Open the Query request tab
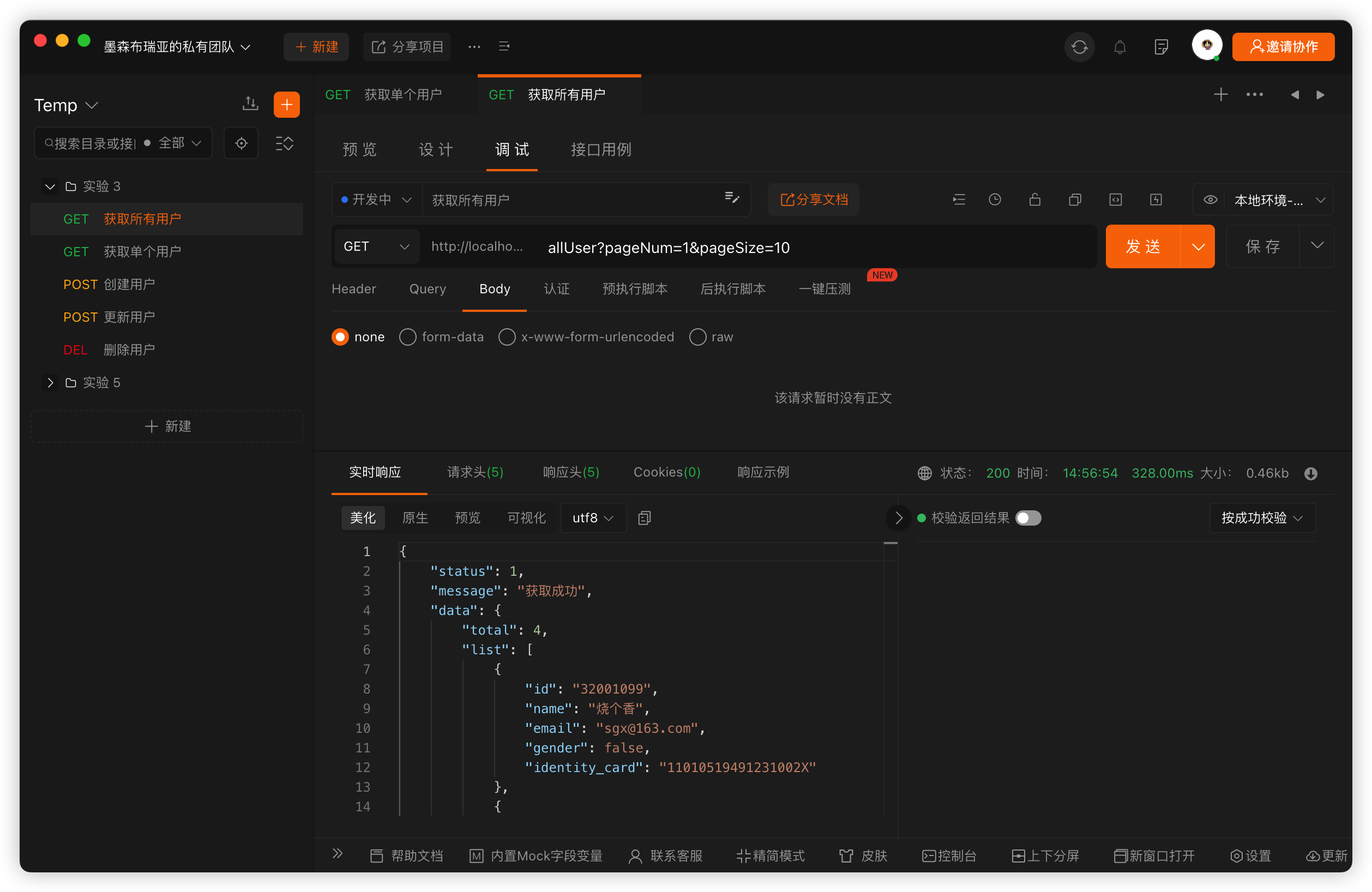This screenshot has width=1372, height=892. pyautogui.click(x=427, y=288)
